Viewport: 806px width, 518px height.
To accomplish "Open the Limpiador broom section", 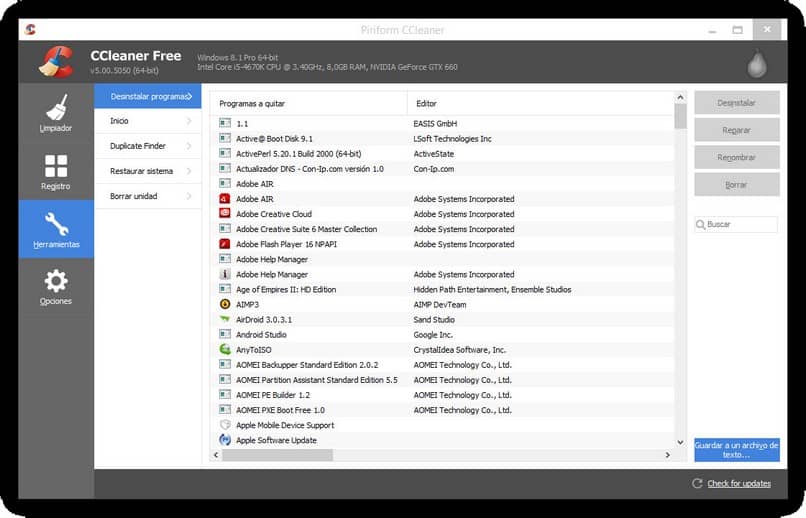I will coord(56,108).
